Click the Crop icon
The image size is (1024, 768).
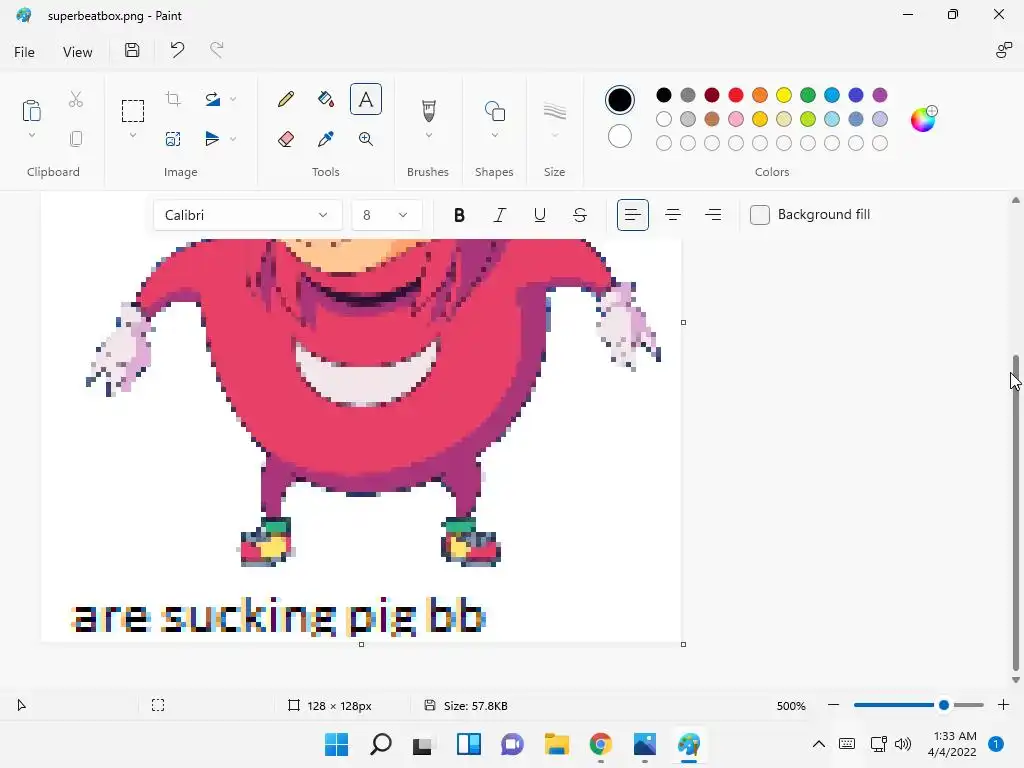173,99
